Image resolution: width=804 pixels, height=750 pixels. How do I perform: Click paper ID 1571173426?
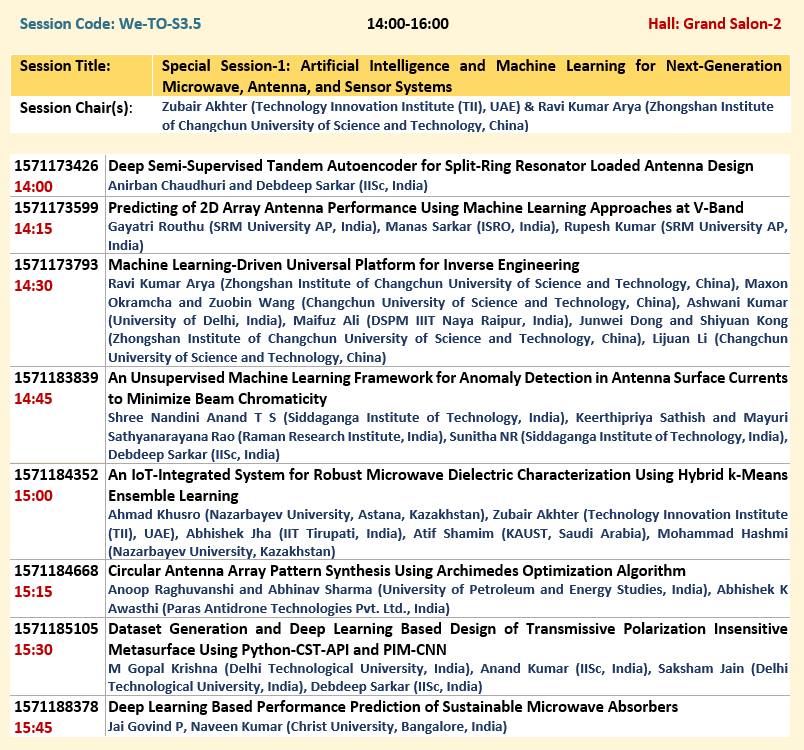coord(55,166)
